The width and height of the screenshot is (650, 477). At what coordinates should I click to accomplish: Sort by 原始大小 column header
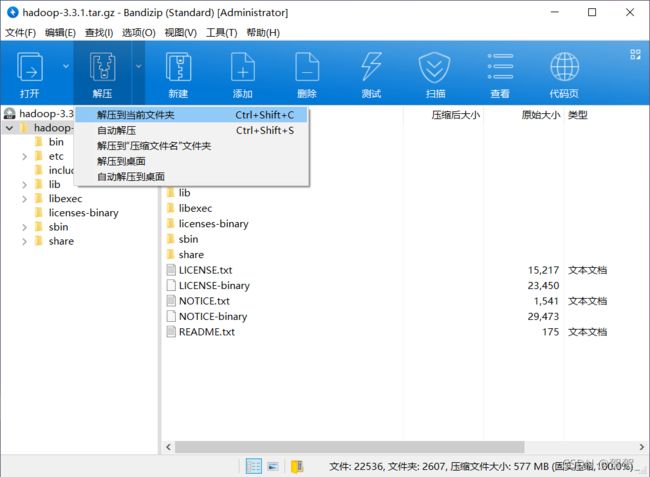click(x=541, y=115)
